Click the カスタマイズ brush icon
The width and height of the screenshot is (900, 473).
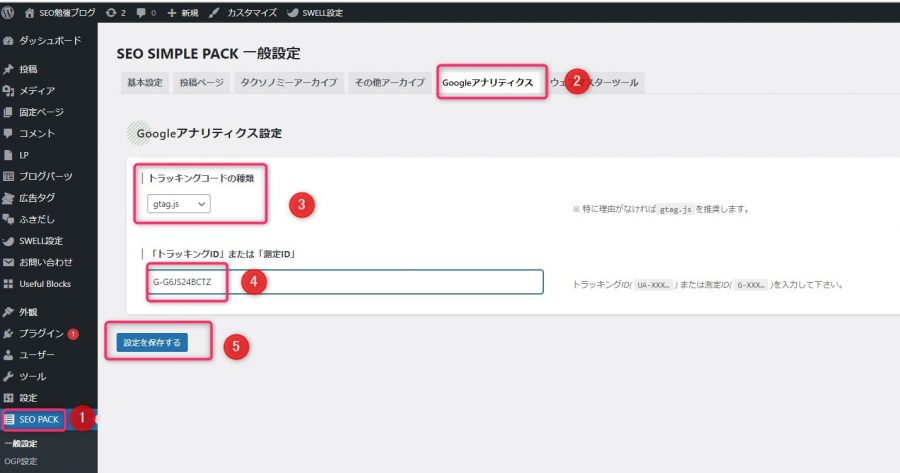click(214, 13)
